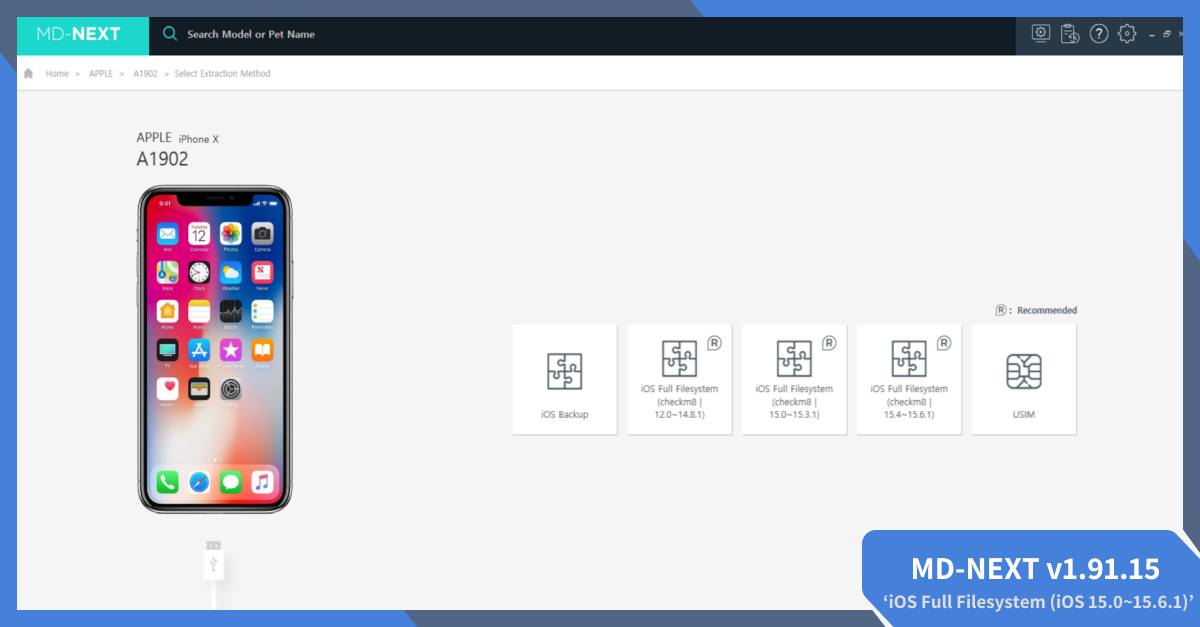Click Select Extraction Method breadcrumb text
This screenshot has height=627, width=1200.
(x=223, y=73)
